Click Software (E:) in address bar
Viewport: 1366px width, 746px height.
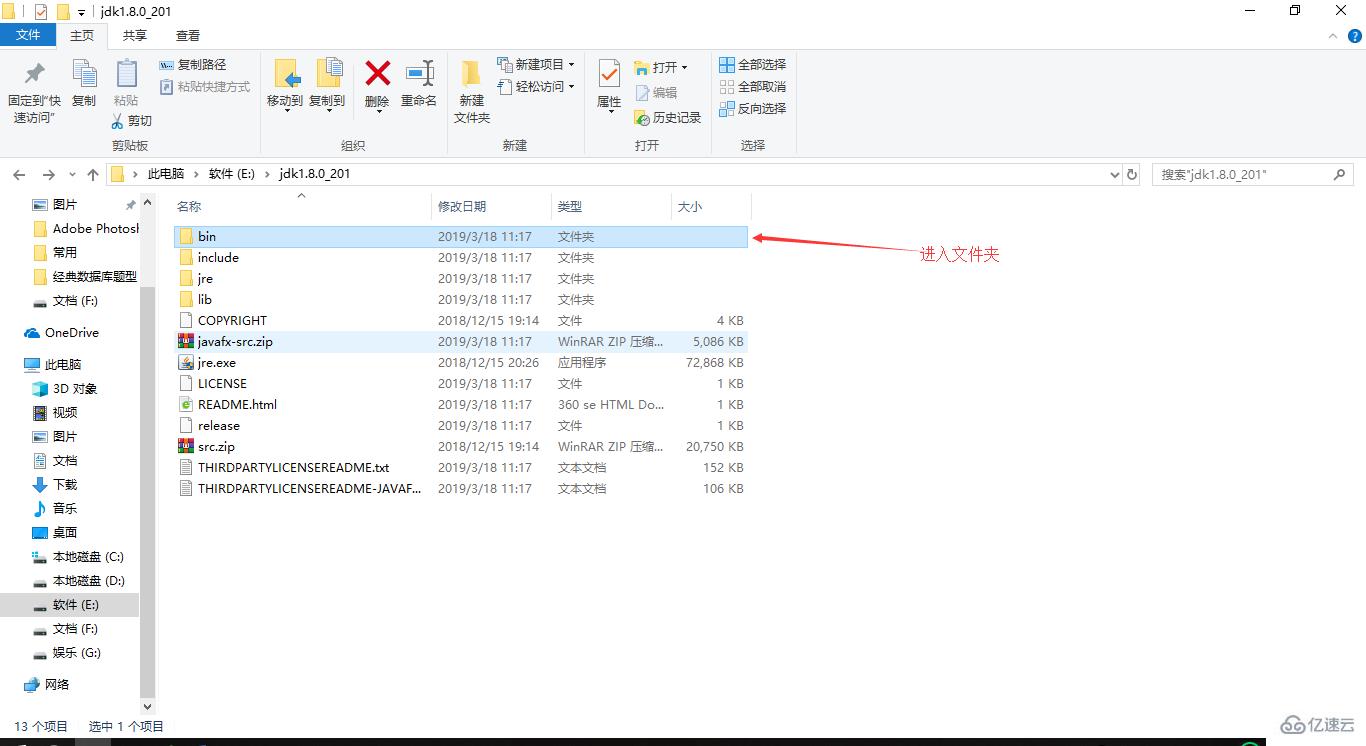(x=232, y=174)
